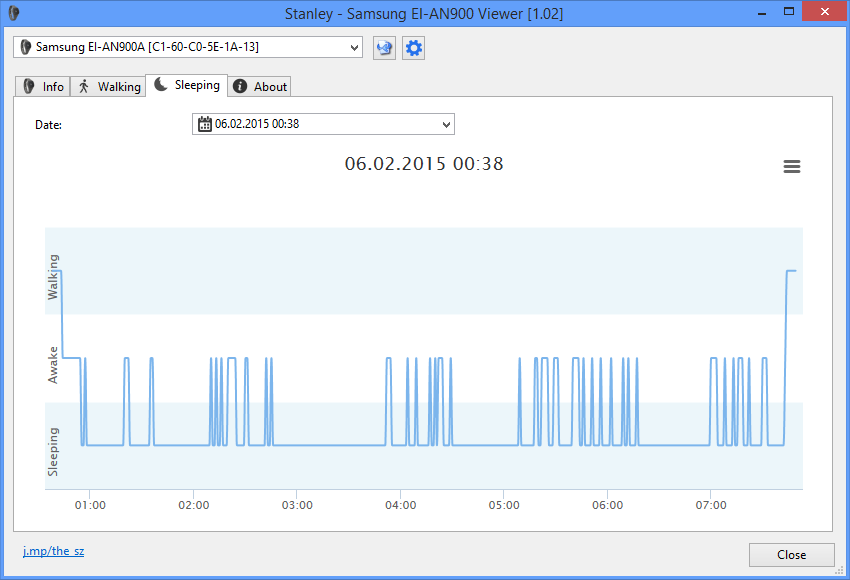Click the chart title 06.02.2015 00:38
This screenshot has width=850, height=580.
click(x=424, y=164)
